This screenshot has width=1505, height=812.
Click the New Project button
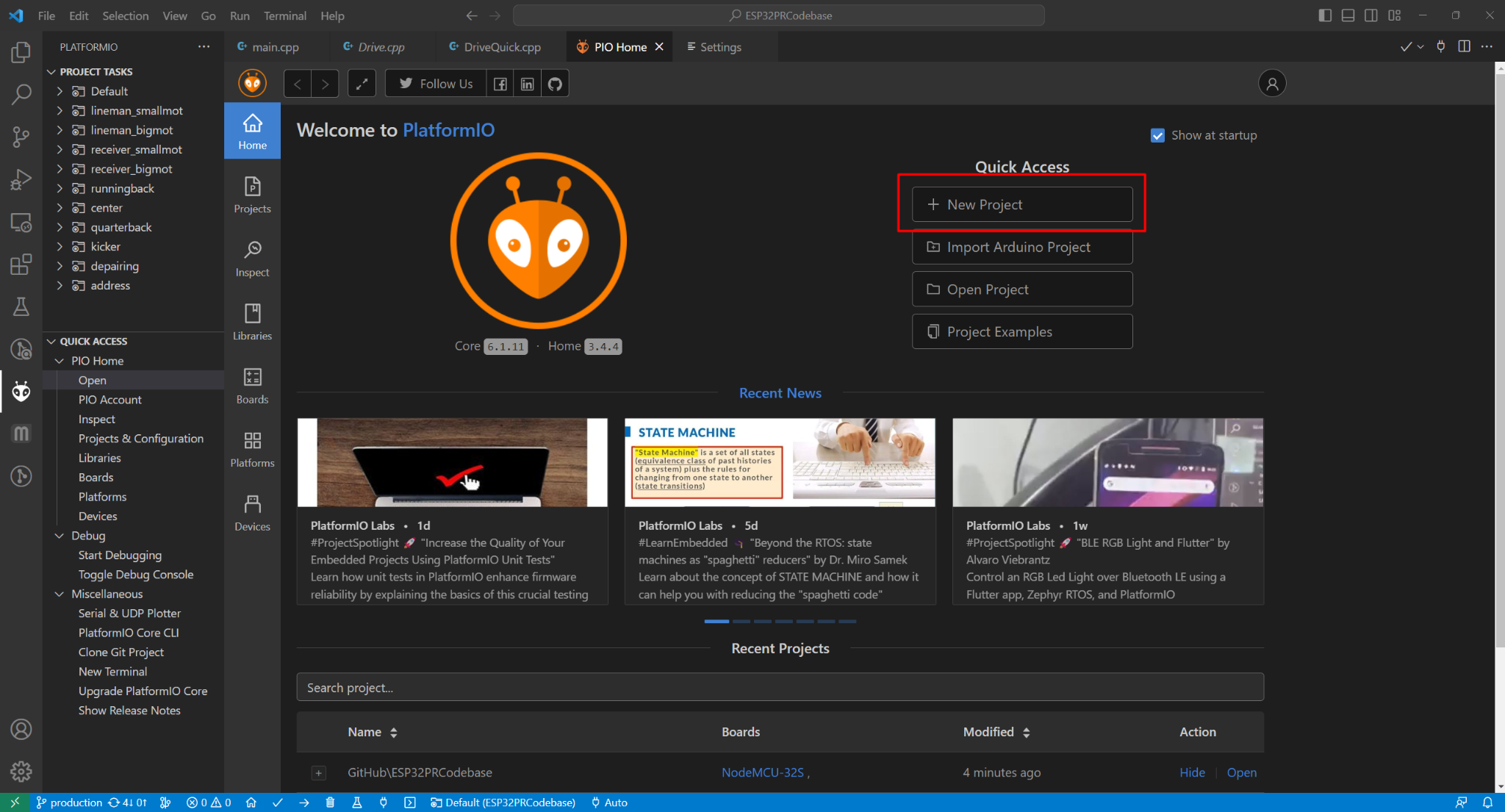coord(1022,204)
